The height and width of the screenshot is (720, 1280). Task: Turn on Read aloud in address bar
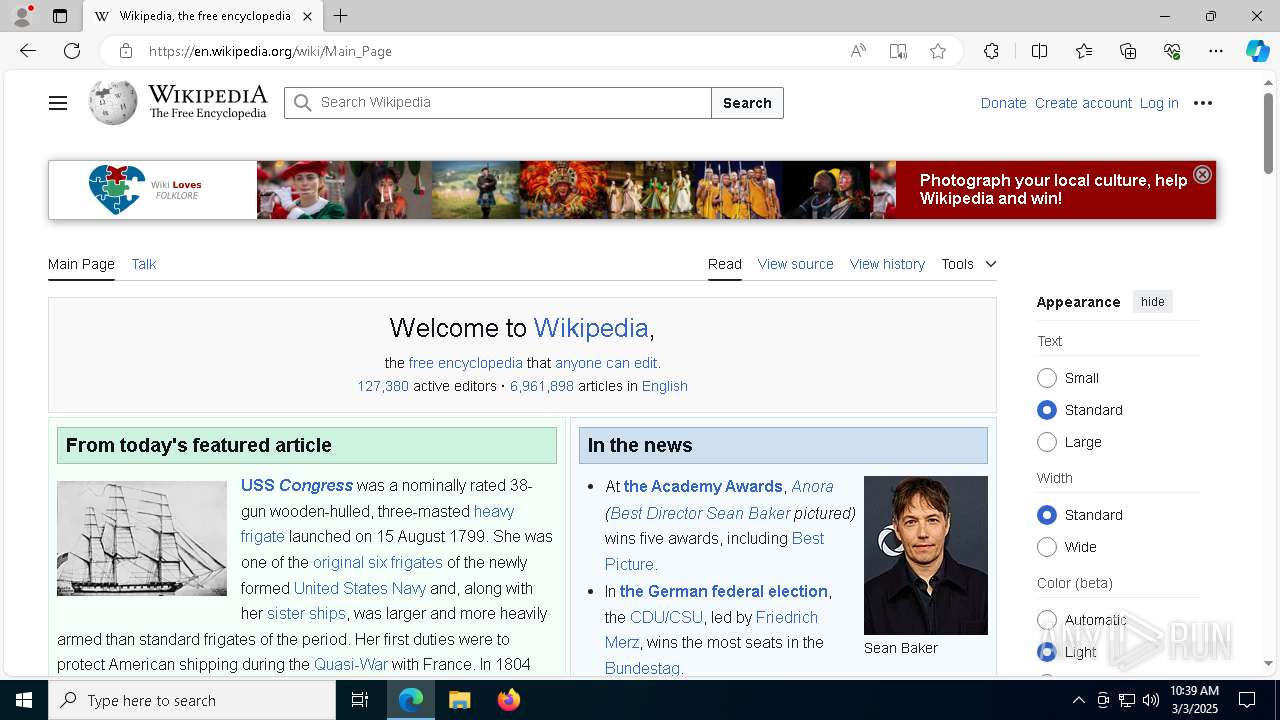tap(858, 51)
